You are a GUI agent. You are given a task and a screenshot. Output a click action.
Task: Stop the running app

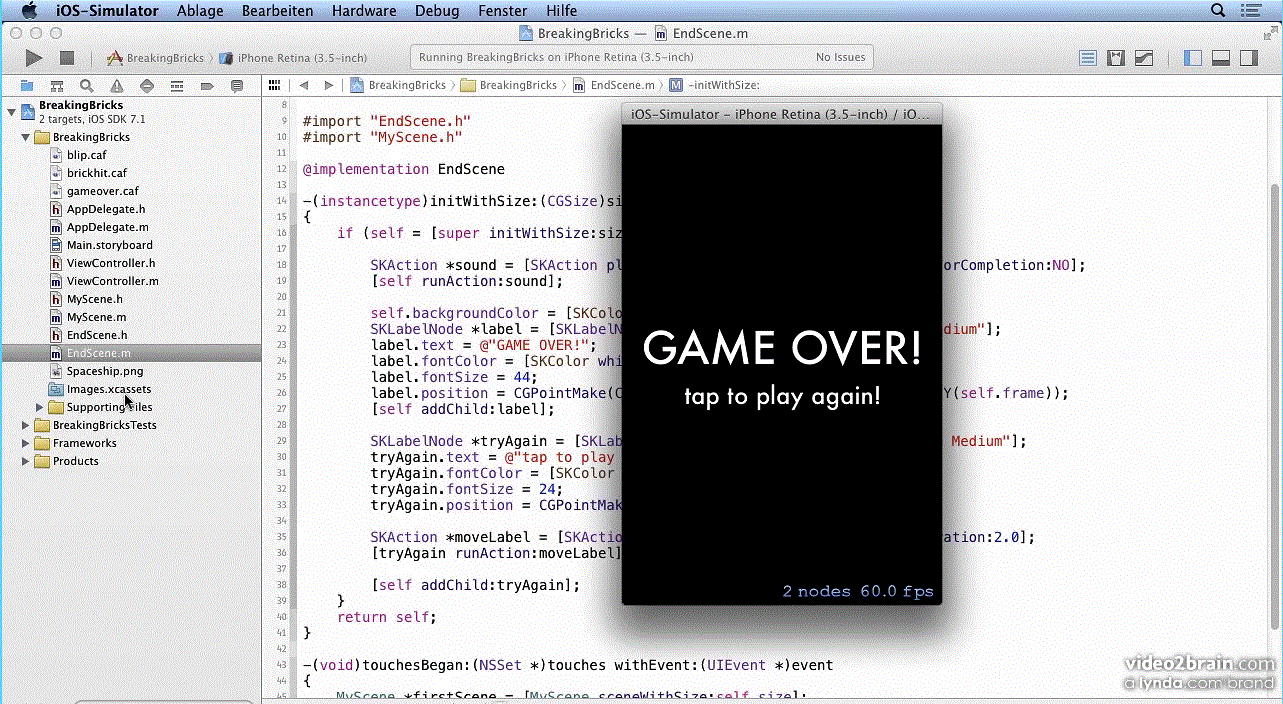[x=67, y=59]
